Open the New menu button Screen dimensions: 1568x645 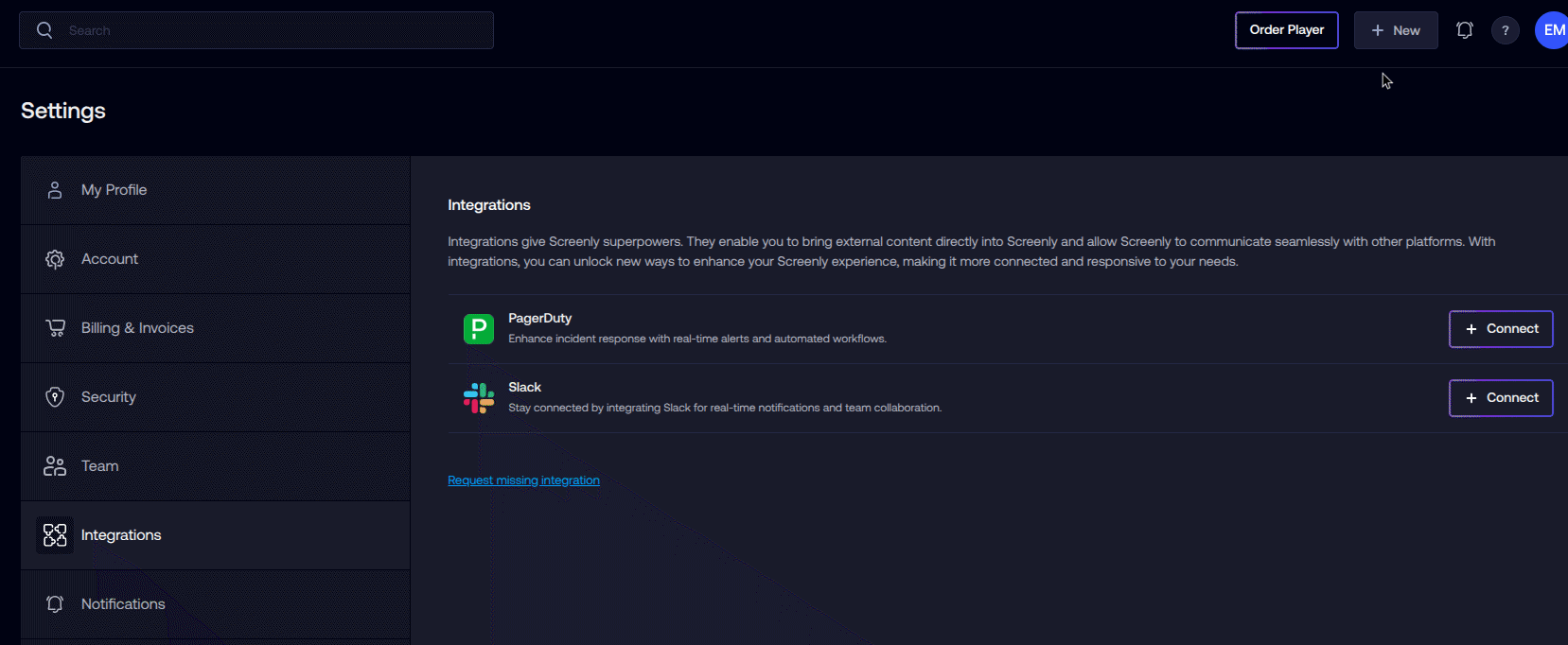(x=1396, y=30)
